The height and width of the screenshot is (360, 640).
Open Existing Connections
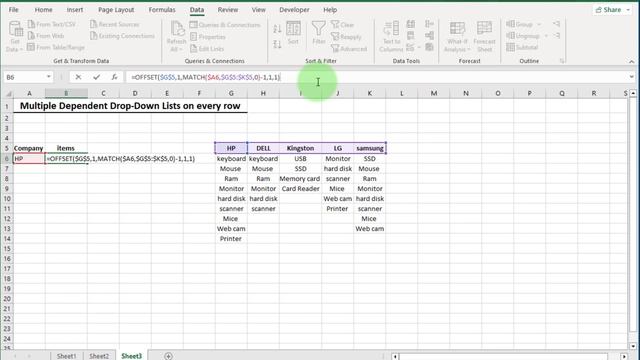(x=122, y=36)
